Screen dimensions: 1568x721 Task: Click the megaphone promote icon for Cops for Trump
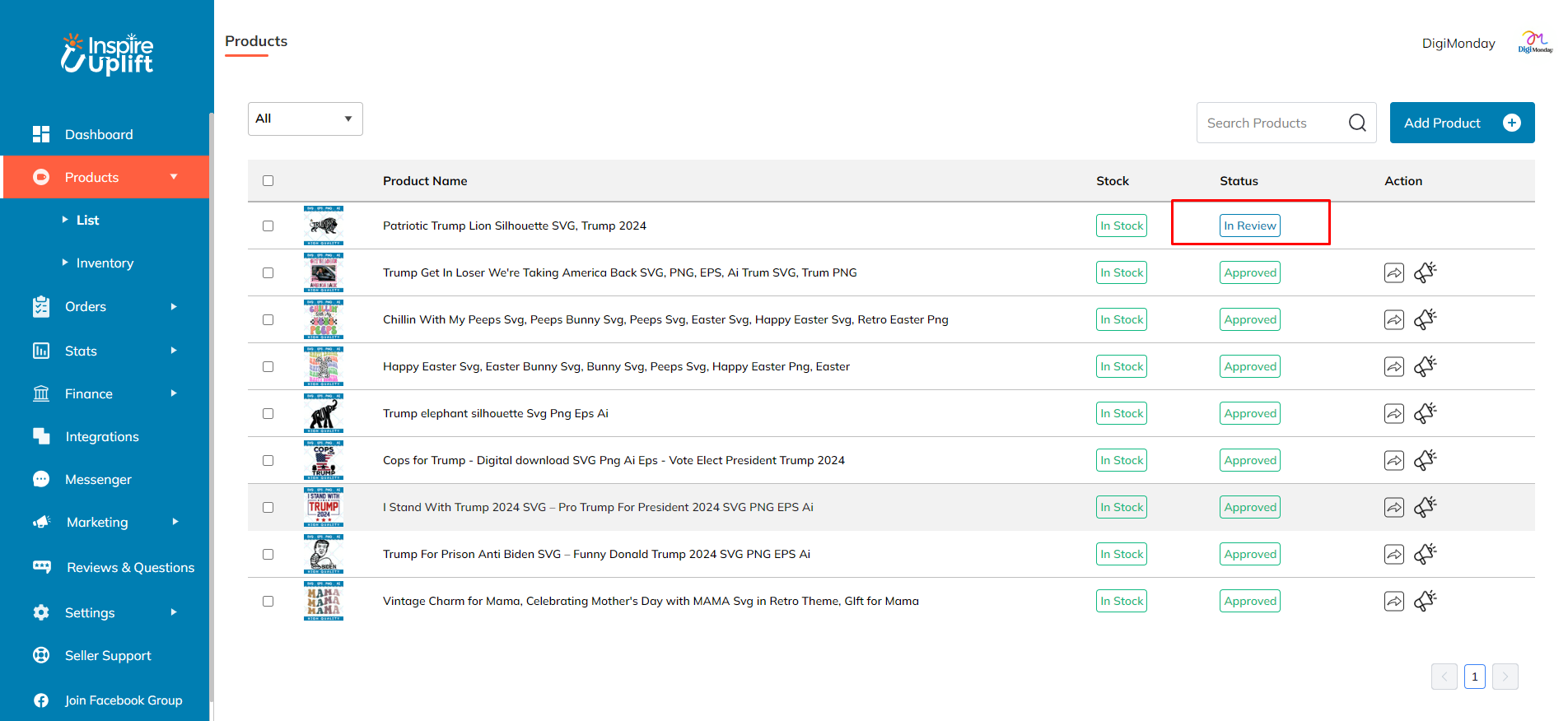[x=1425, y=459]
